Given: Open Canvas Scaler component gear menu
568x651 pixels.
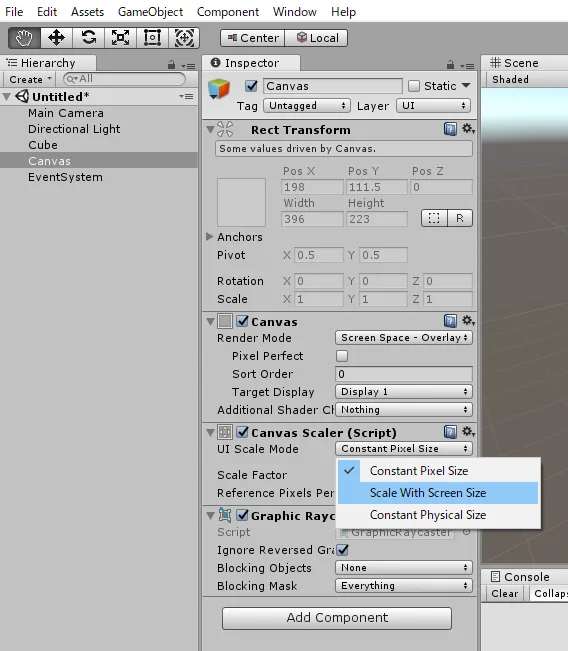Looking at the screenshot, I should point(468,432).
